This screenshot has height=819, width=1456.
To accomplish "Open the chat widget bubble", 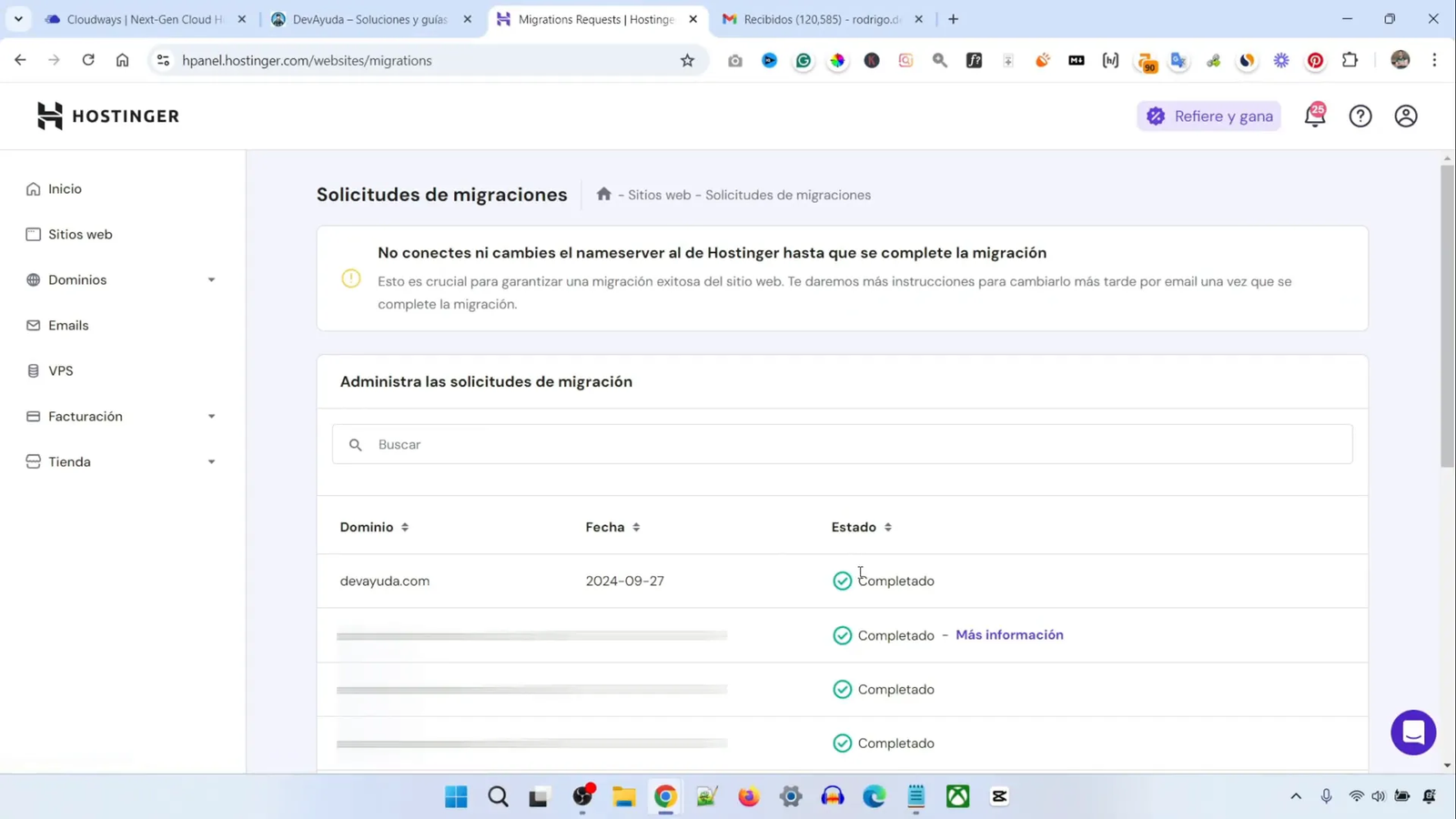I will point(1412,732).
